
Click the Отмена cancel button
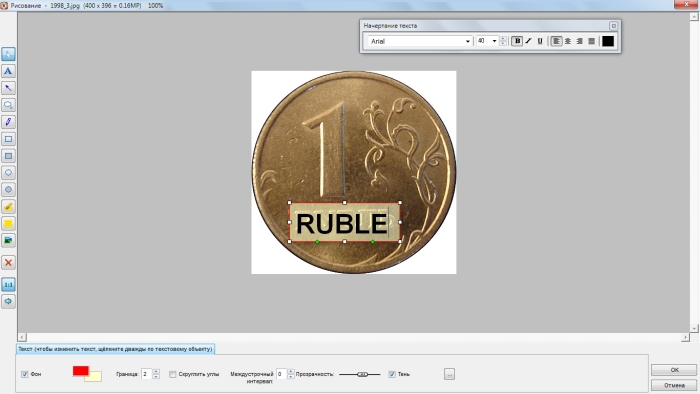[x=674, y=385]
